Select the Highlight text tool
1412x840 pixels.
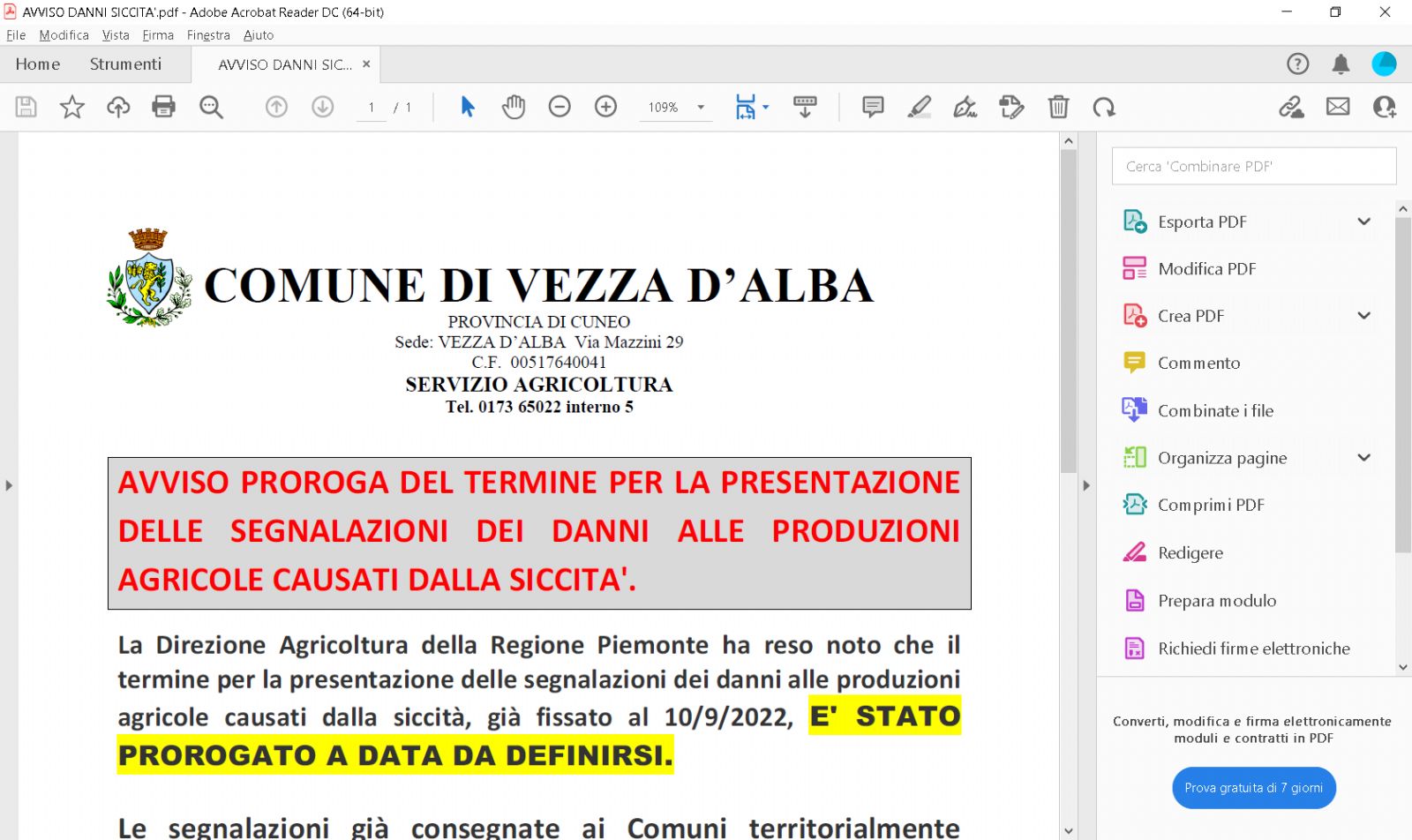point(919,107)
